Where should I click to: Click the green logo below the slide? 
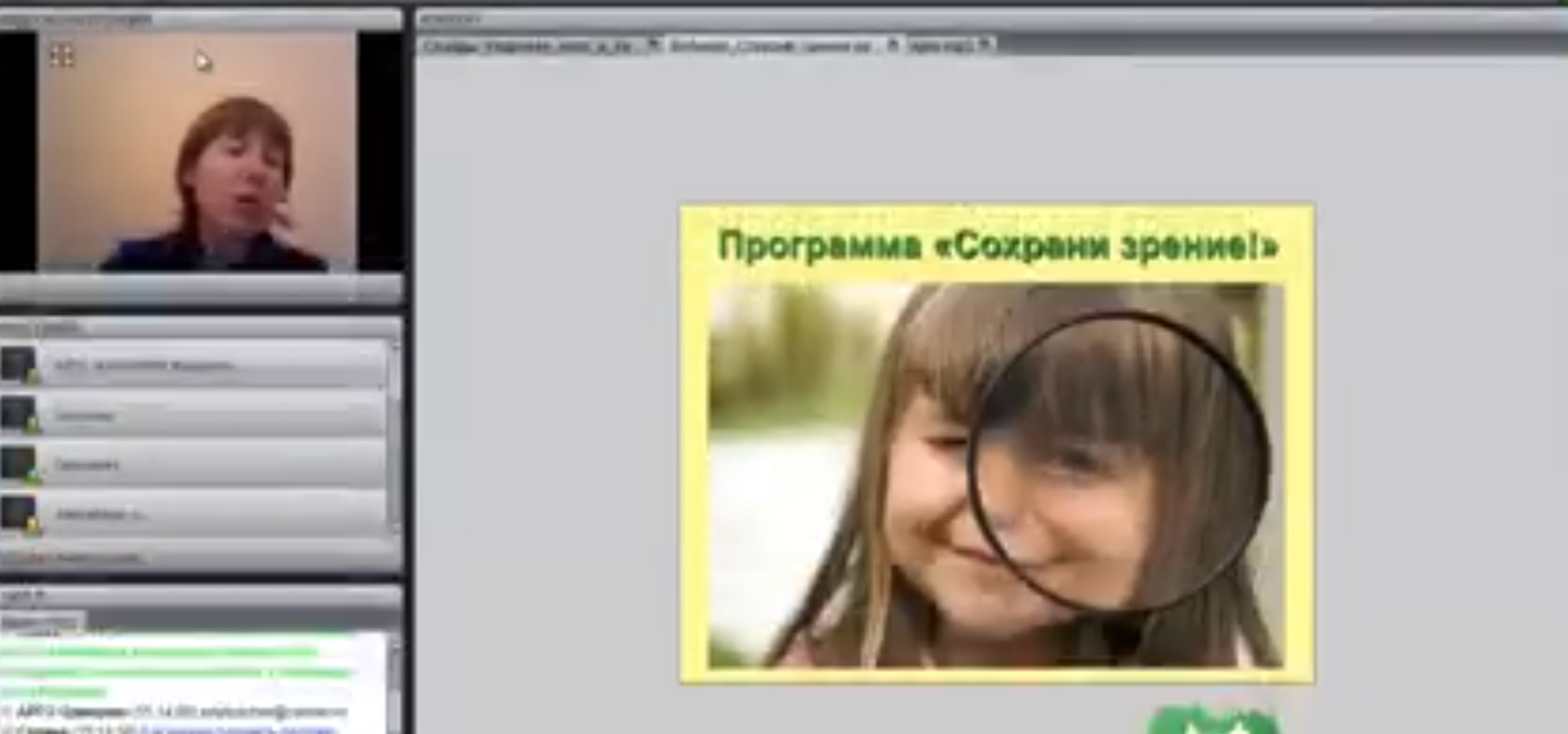tap(1213, 721)
